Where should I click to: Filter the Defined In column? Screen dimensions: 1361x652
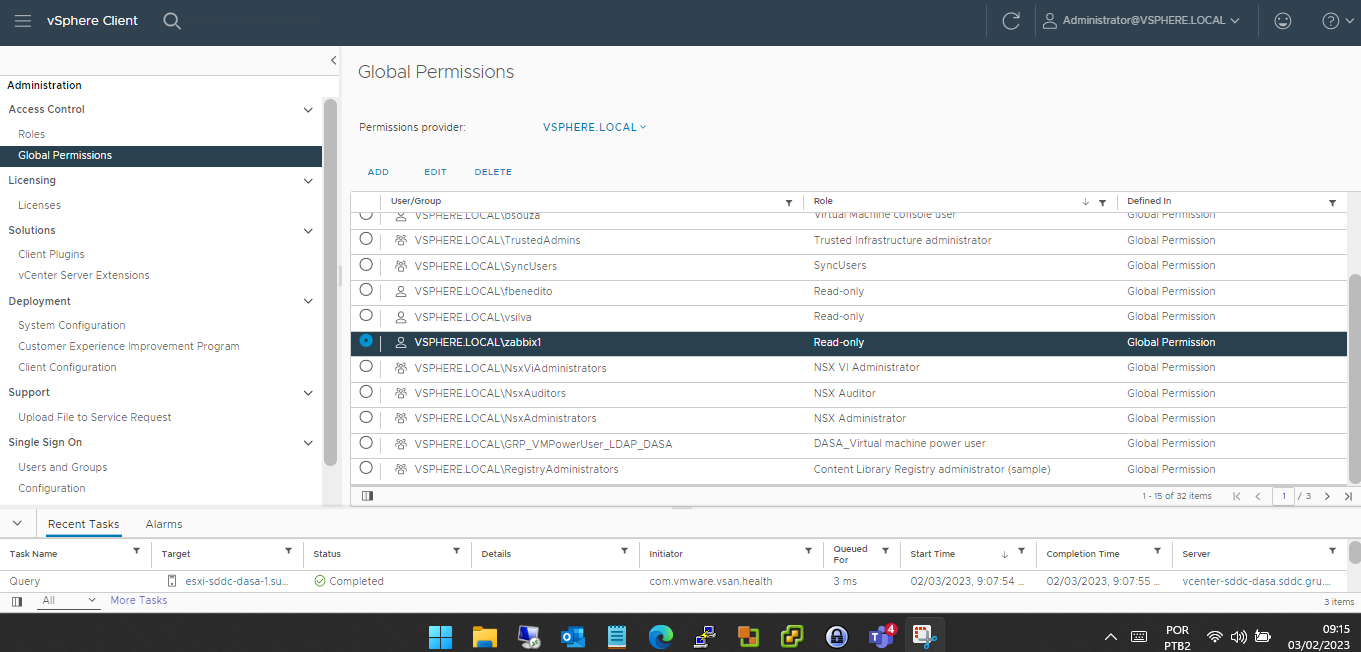(1332, 202)
